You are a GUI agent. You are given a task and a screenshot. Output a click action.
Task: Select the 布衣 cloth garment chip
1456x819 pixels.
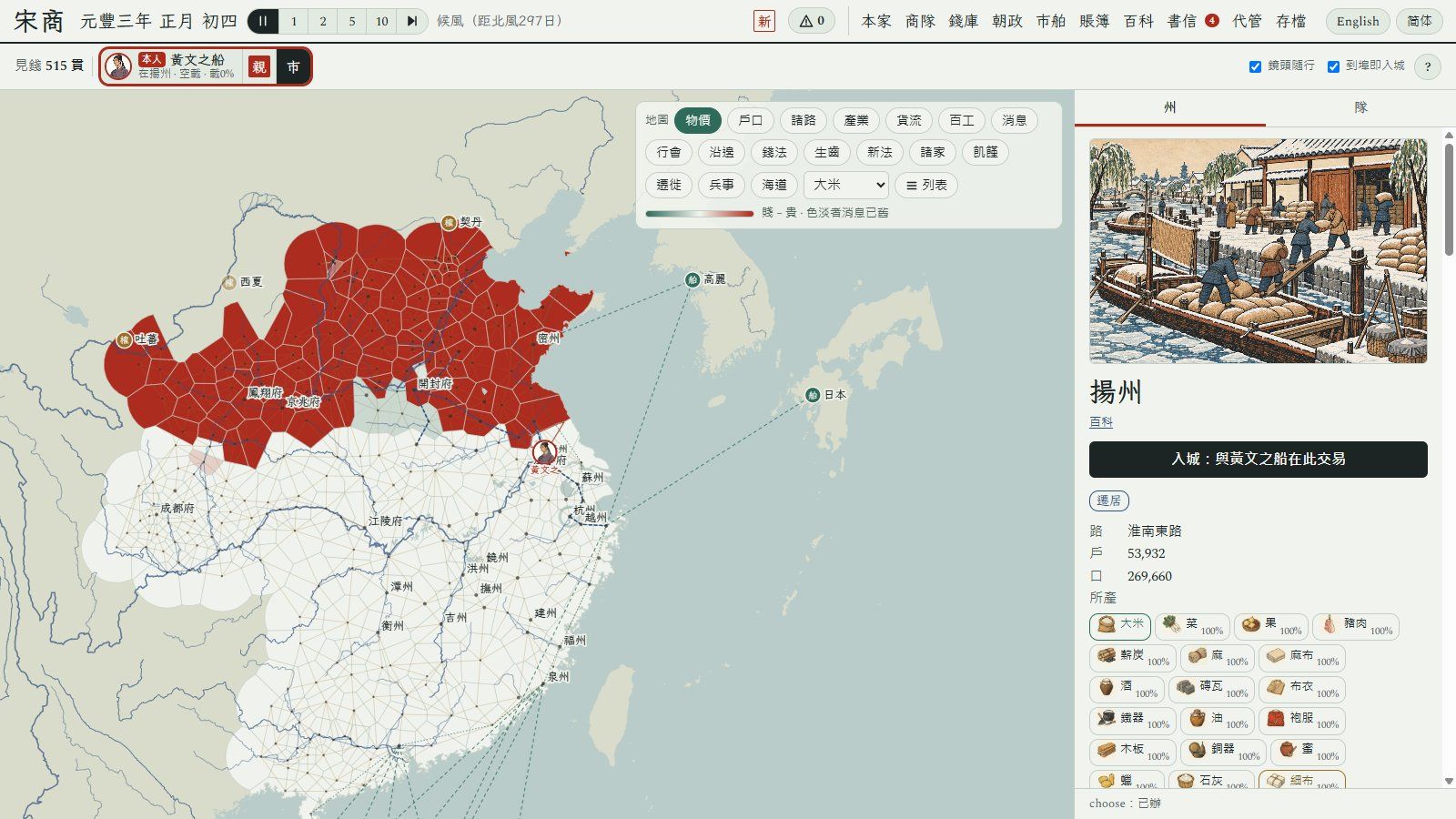[x=1302, y=689]
